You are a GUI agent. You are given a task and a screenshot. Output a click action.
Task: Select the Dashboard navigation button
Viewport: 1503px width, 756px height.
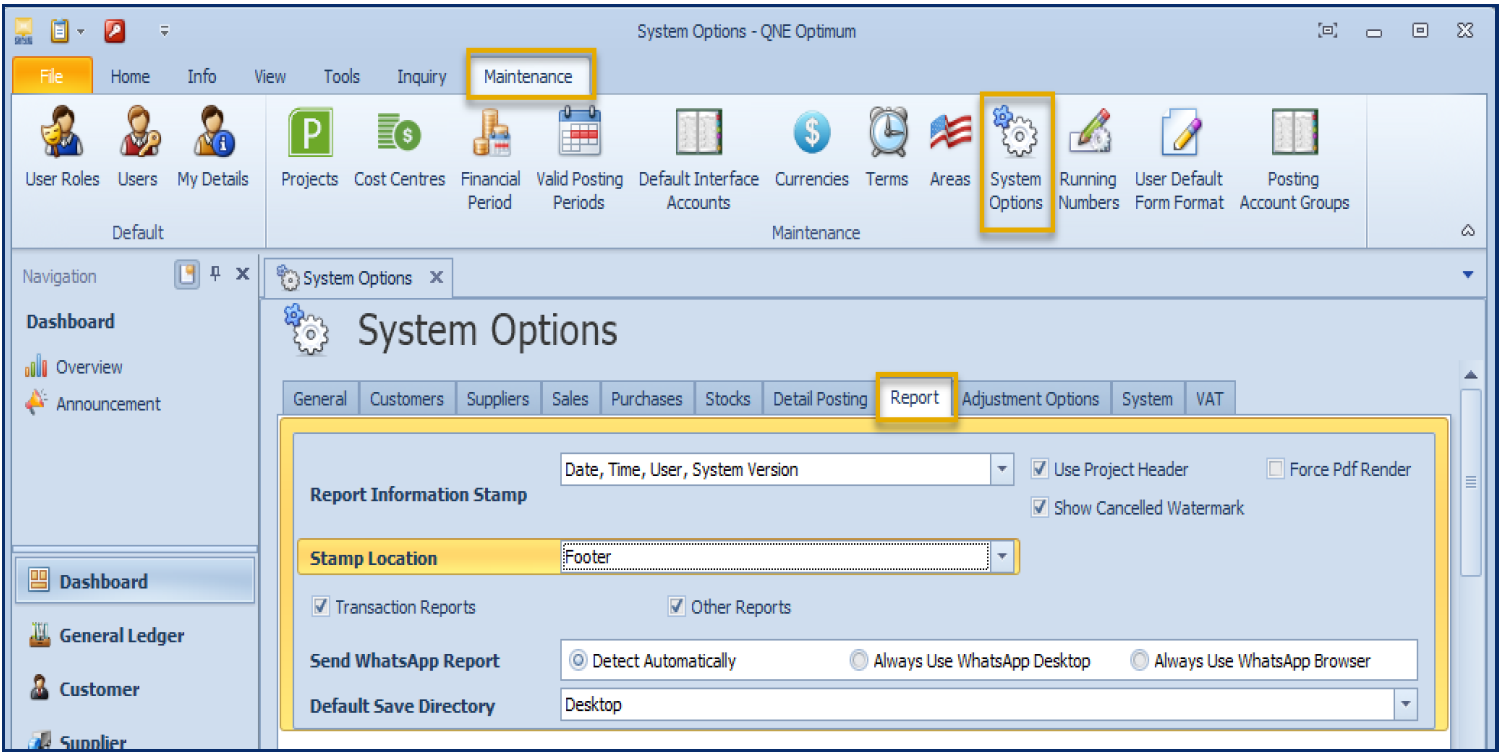coord(134,581)
